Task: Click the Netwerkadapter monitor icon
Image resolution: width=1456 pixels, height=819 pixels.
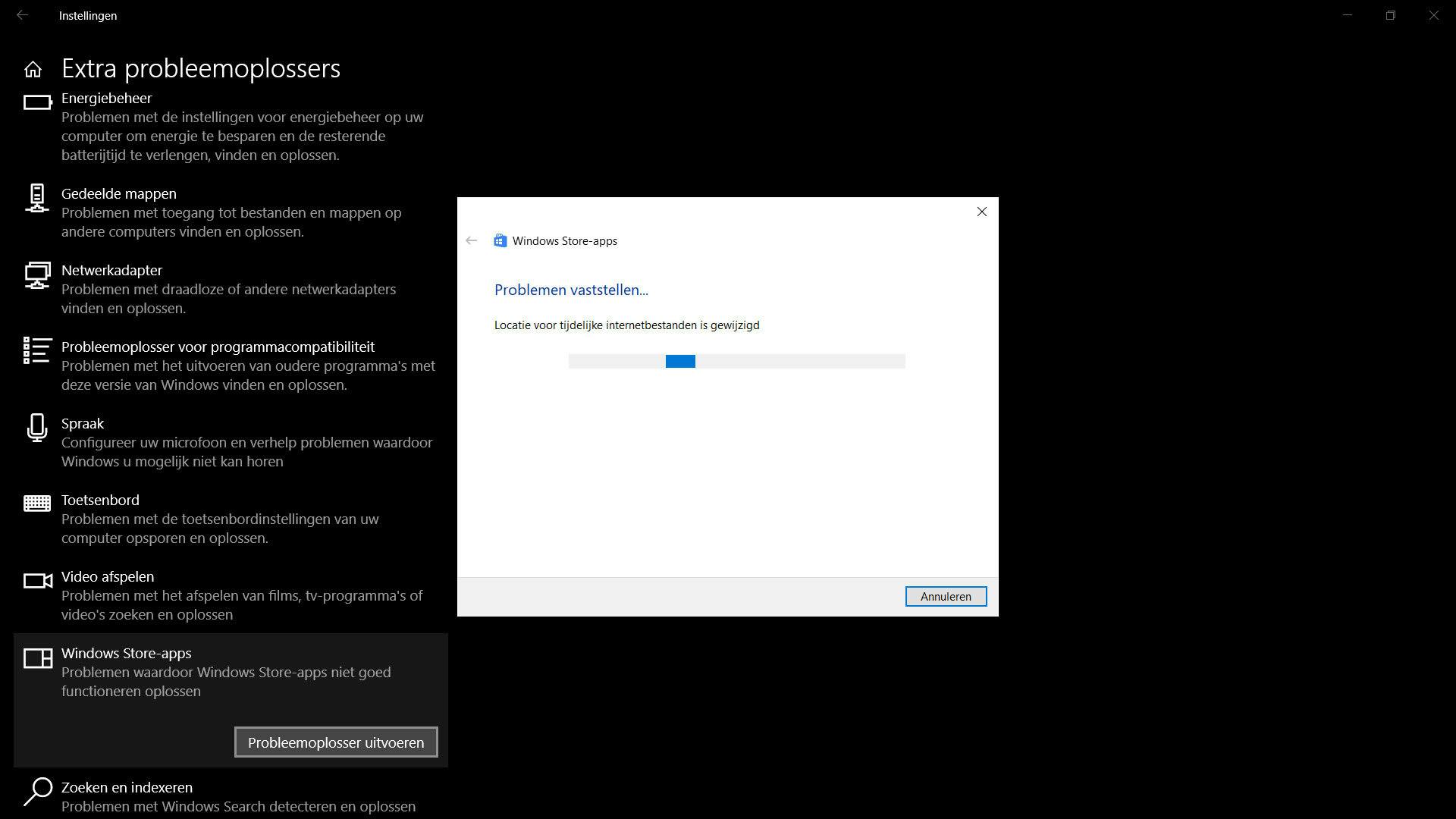Action: [37, 275]
